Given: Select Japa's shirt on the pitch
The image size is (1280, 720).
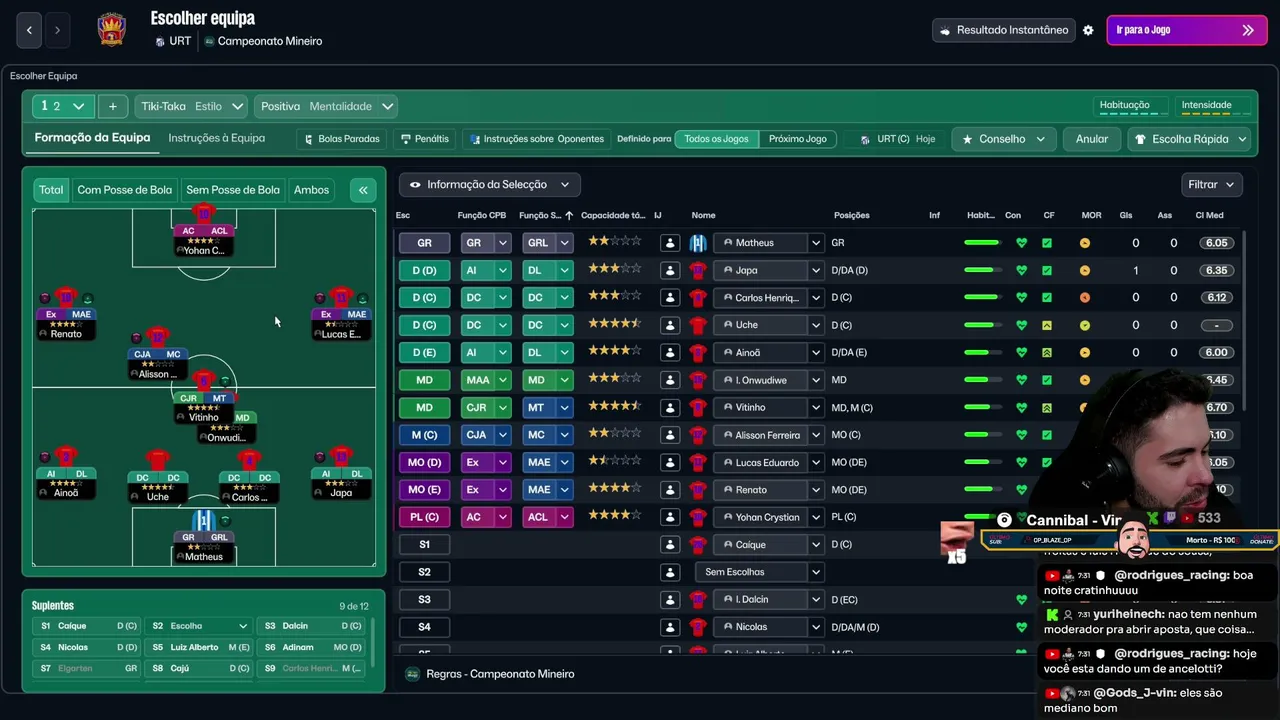Looking at the screenshot, I should click(x=341, y=458).
